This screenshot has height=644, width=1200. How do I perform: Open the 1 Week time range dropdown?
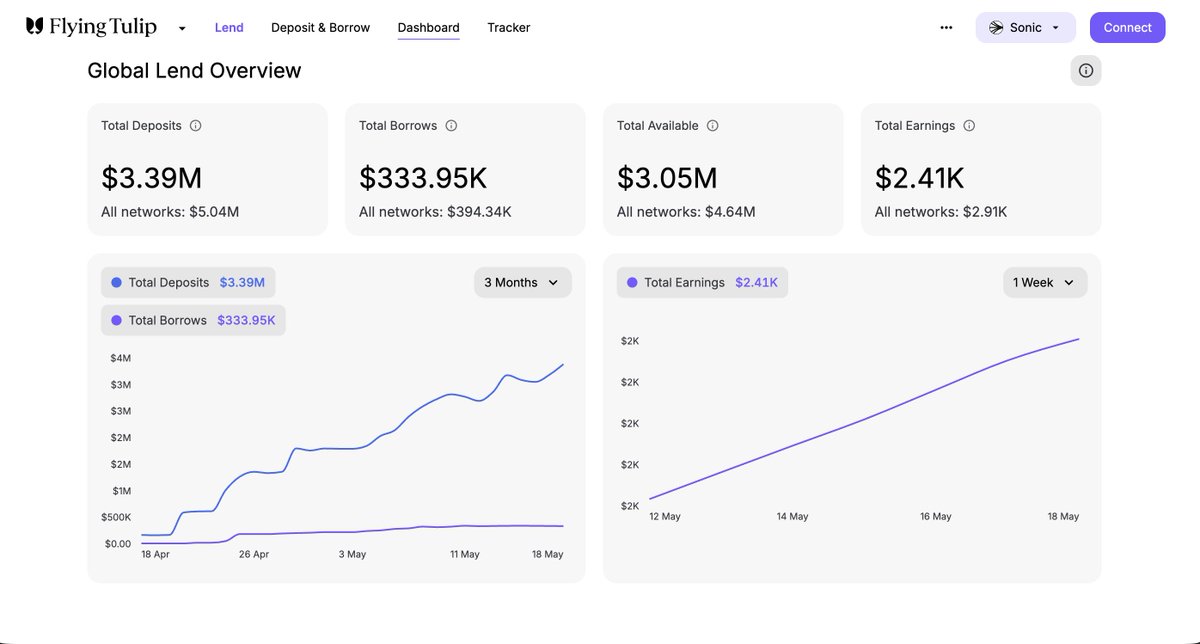pos(1045,283)
